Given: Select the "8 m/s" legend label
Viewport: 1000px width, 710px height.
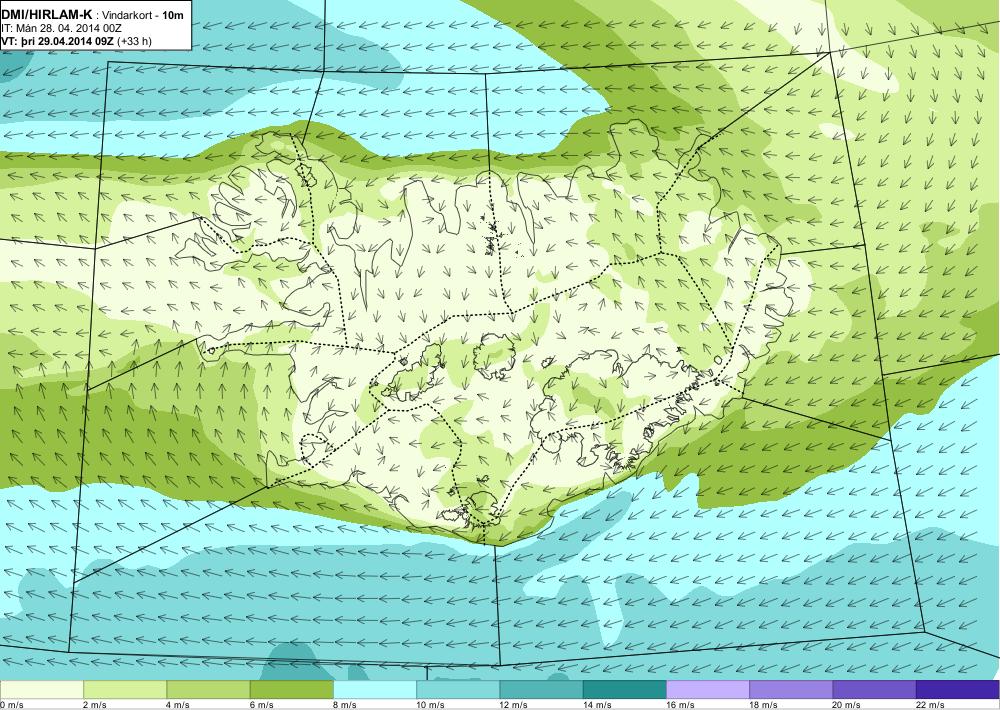Looking at the screenshot, I should [345, 705].
